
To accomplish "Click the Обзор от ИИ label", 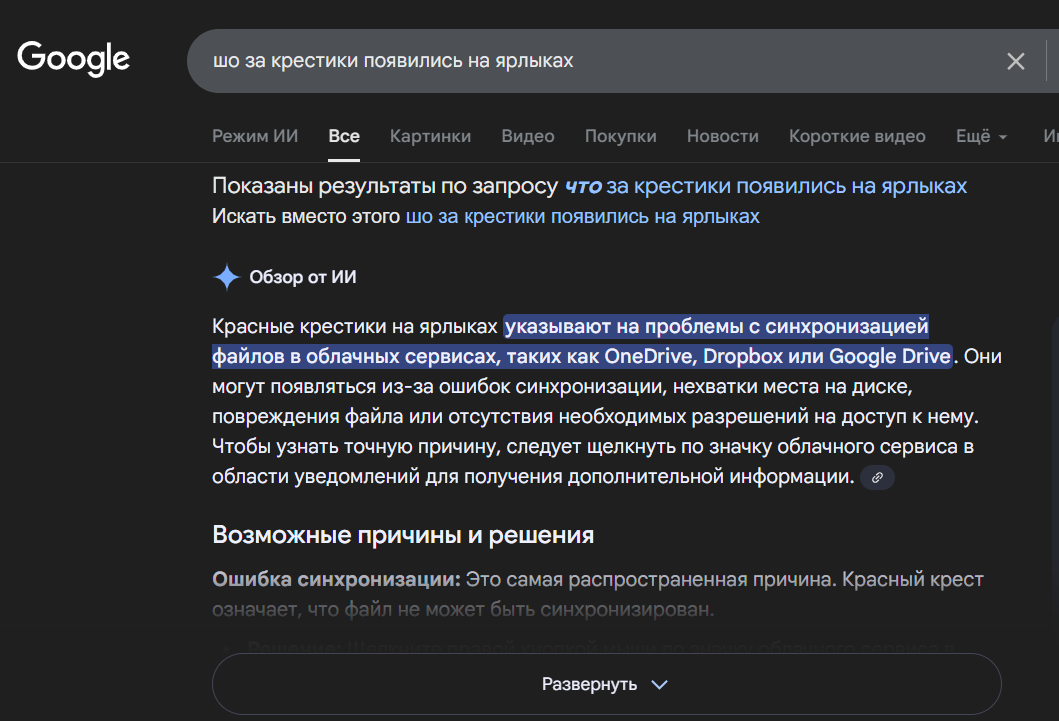I will pyautogui.click(x=302, y=277).
